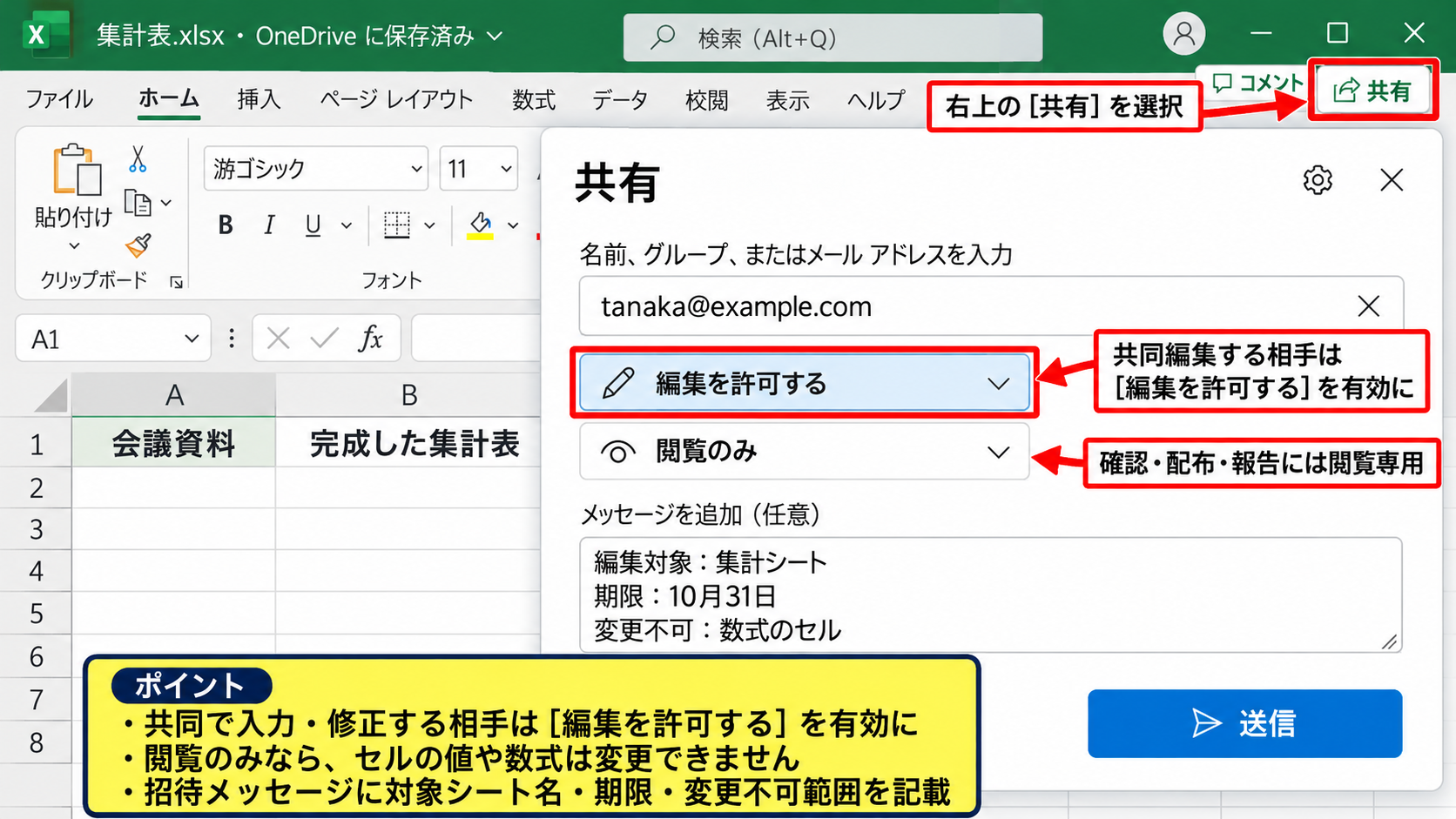Switch to the 挿入 tab
The width and height of the screenshot is (1456, 819).
click(x=259, y=100)
